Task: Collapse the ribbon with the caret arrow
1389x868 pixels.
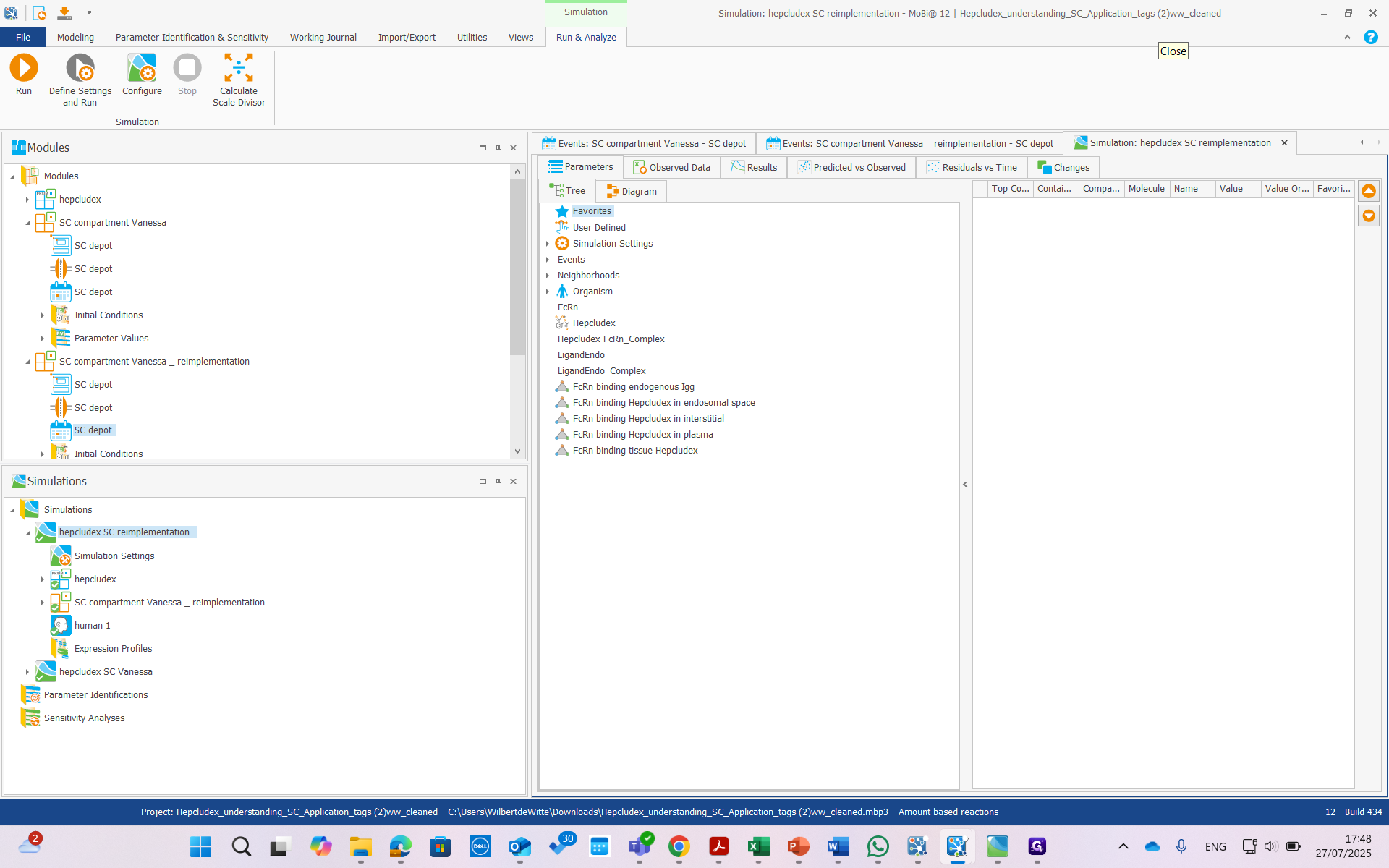Action: click(x=1347, y=37)
